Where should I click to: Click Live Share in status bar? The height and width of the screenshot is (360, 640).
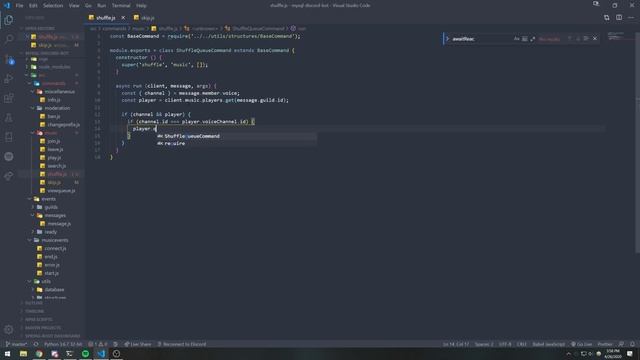138,344
